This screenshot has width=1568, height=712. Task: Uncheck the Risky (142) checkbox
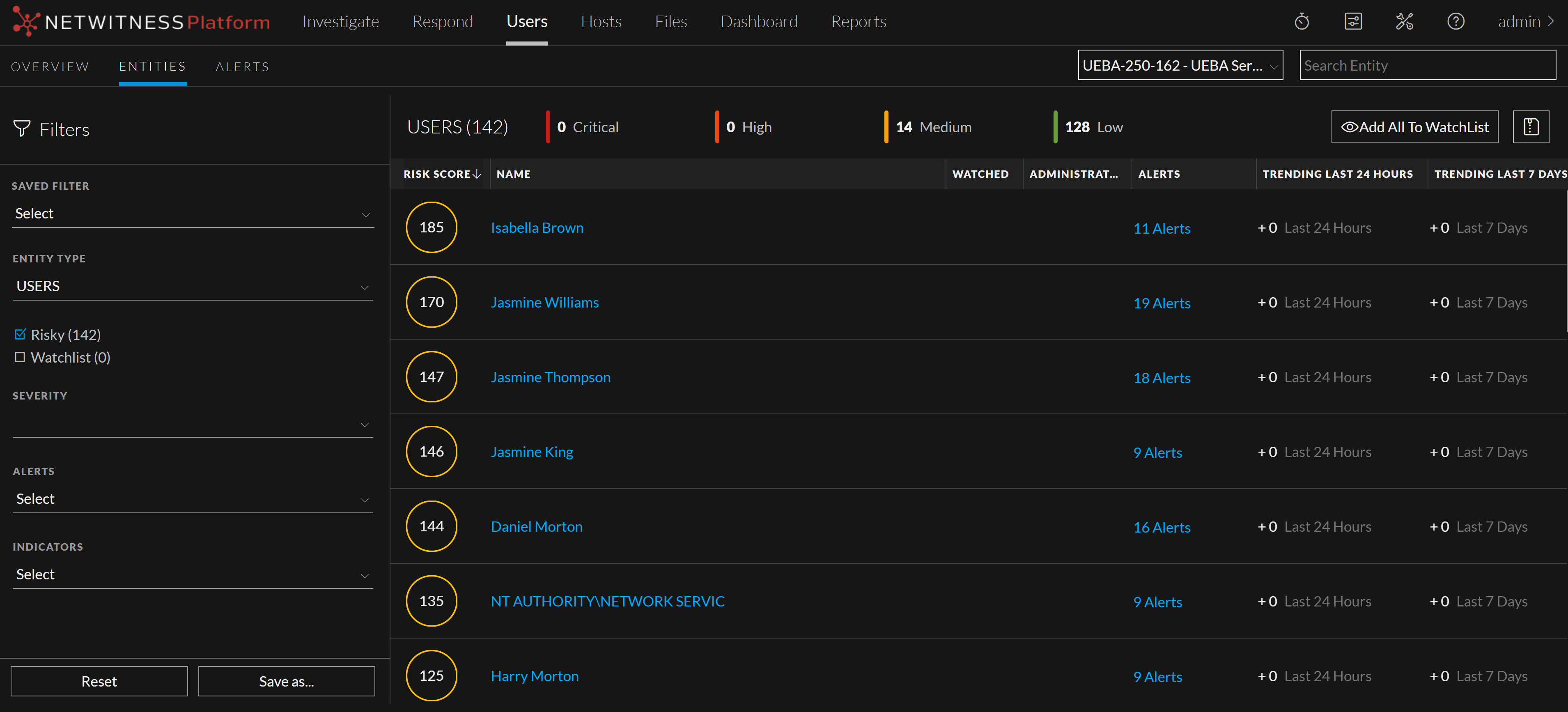(20, 334)
